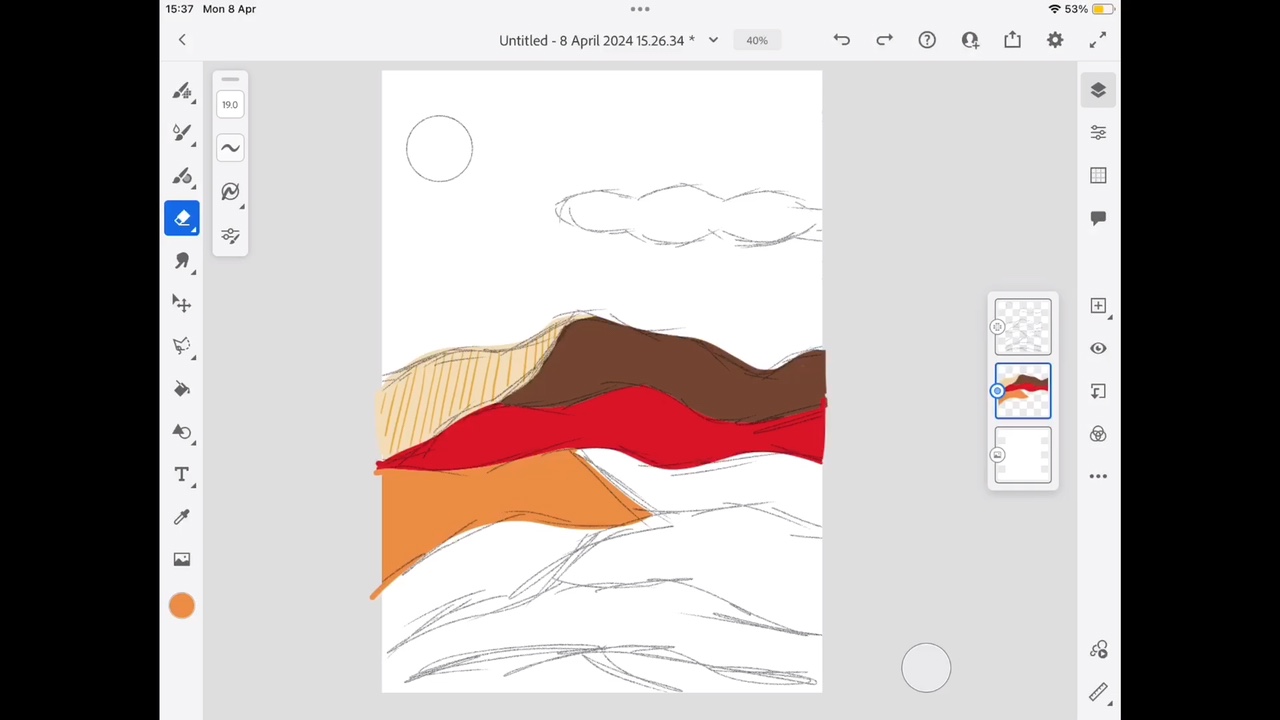The image size is (1280, 720).
Task: Toggle the Layers panel
Action: coord(1098,91)
